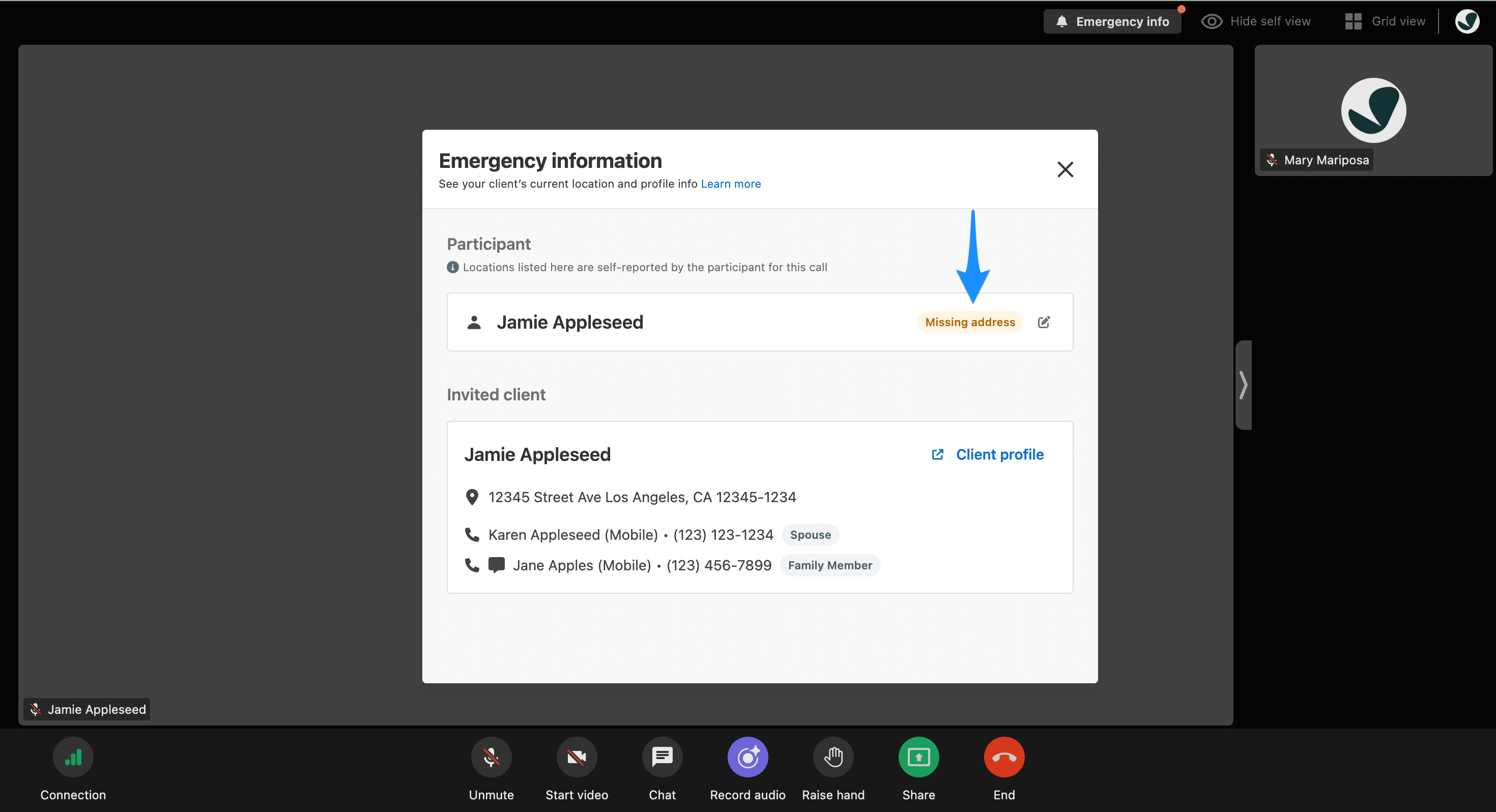Switch to Grid view
This screenshot has width=1496, height=812.
coord(1385,21)
